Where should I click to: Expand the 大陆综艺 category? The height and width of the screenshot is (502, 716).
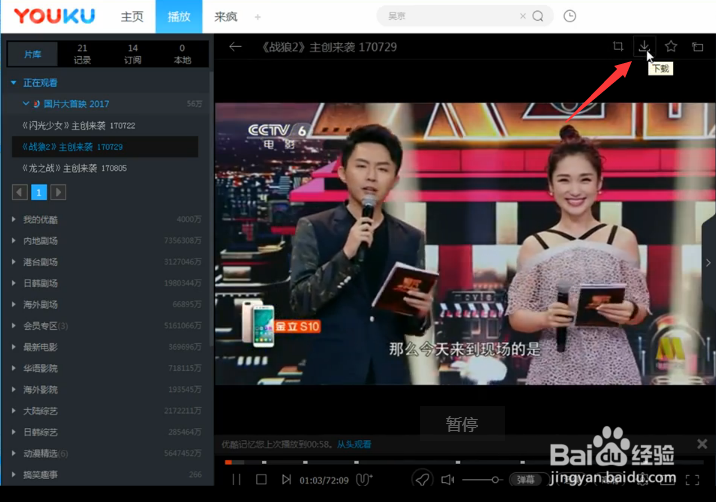click(14, 411)
